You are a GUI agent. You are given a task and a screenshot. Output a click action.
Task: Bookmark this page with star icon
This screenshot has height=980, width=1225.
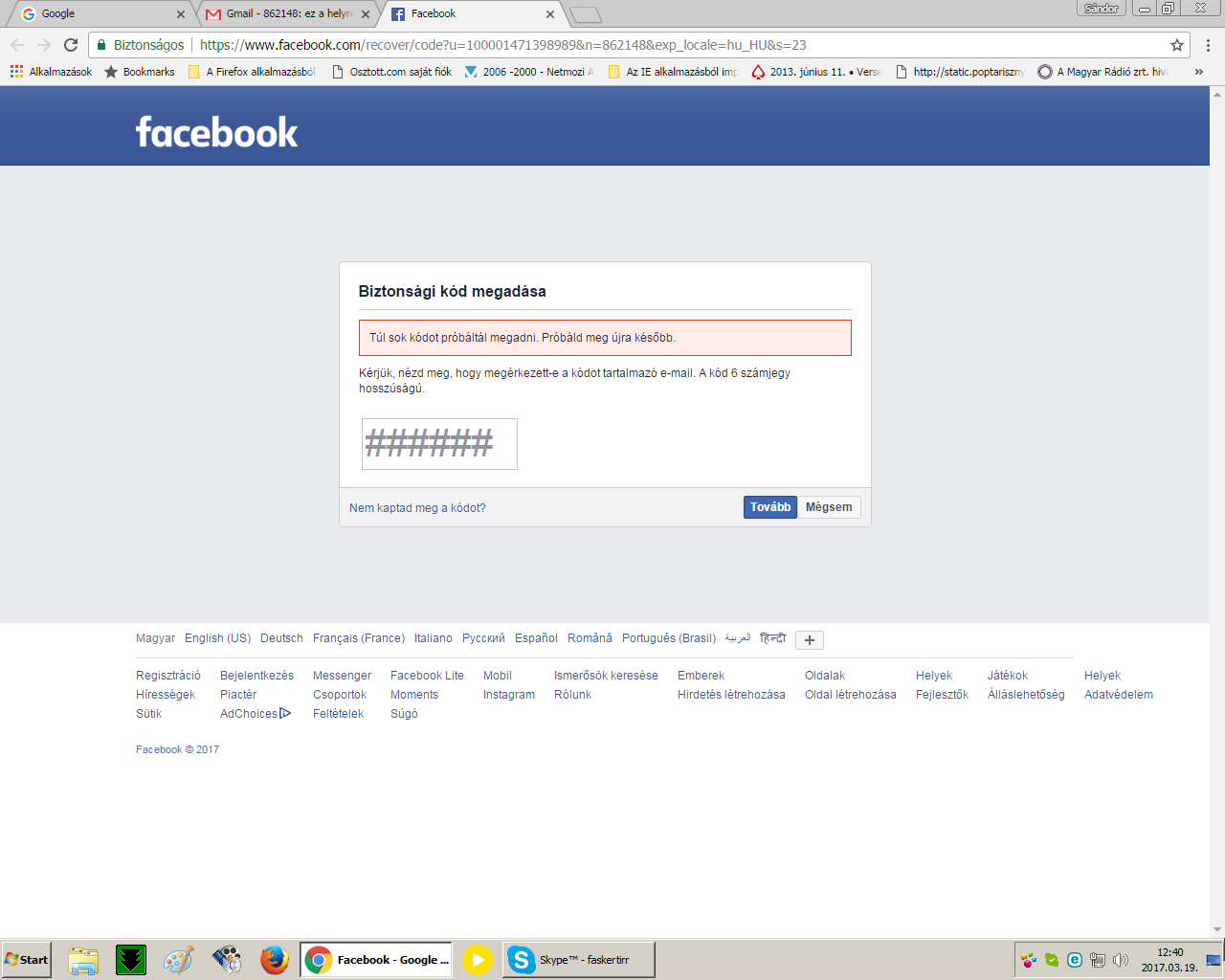[x=1177, y=45]
